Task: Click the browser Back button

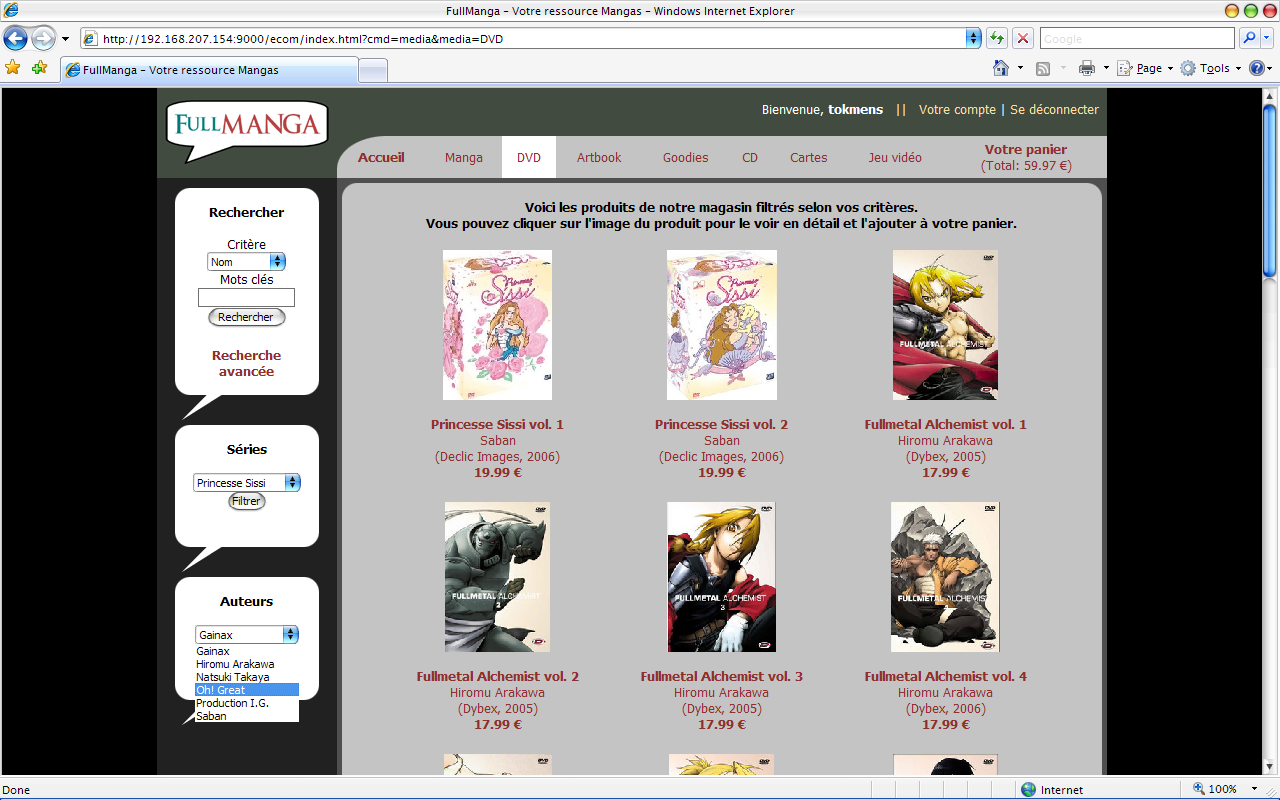Action: click(15, 39)
